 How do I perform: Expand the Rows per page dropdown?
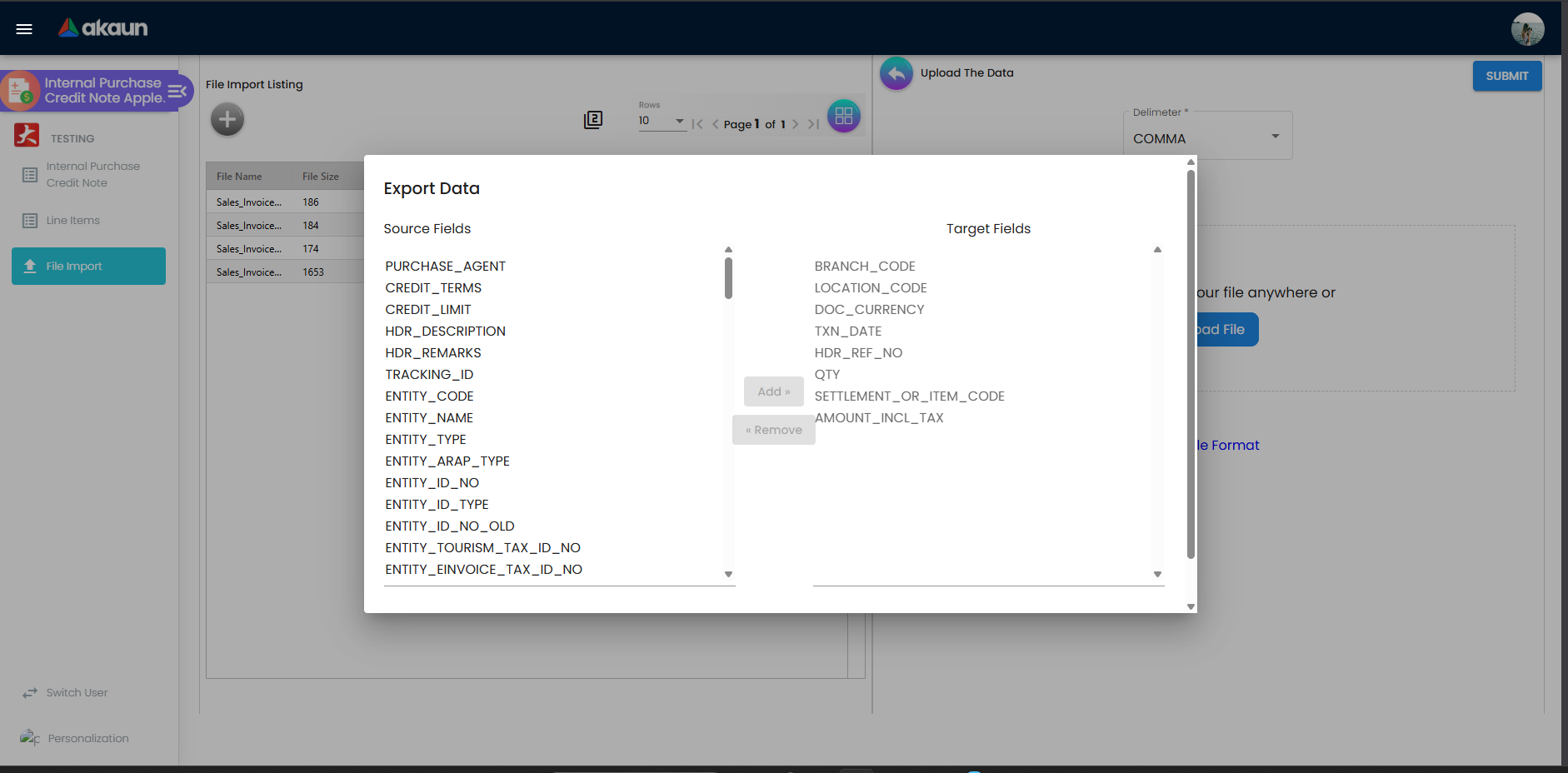(662, 121)
